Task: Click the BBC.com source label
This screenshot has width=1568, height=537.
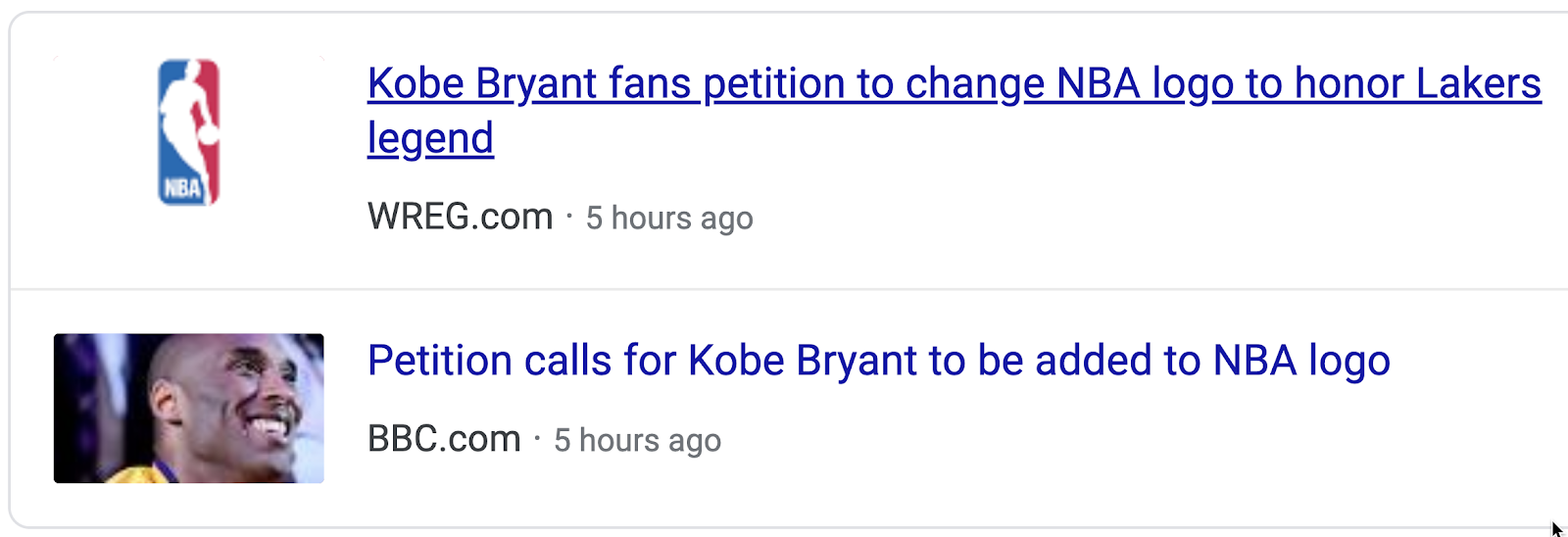Action: click(444, 439)
